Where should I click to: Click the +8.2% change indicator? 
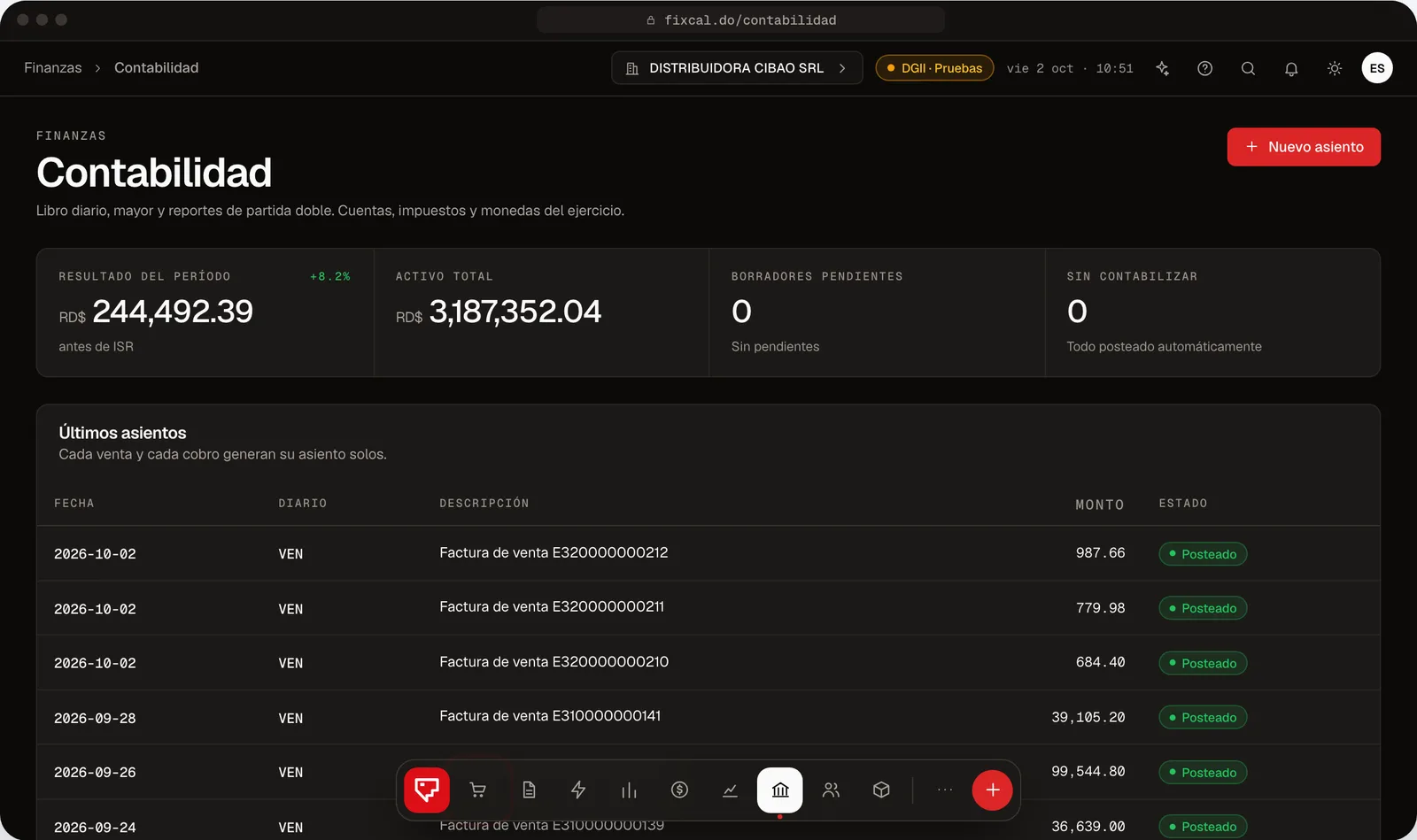coord(330,276)
